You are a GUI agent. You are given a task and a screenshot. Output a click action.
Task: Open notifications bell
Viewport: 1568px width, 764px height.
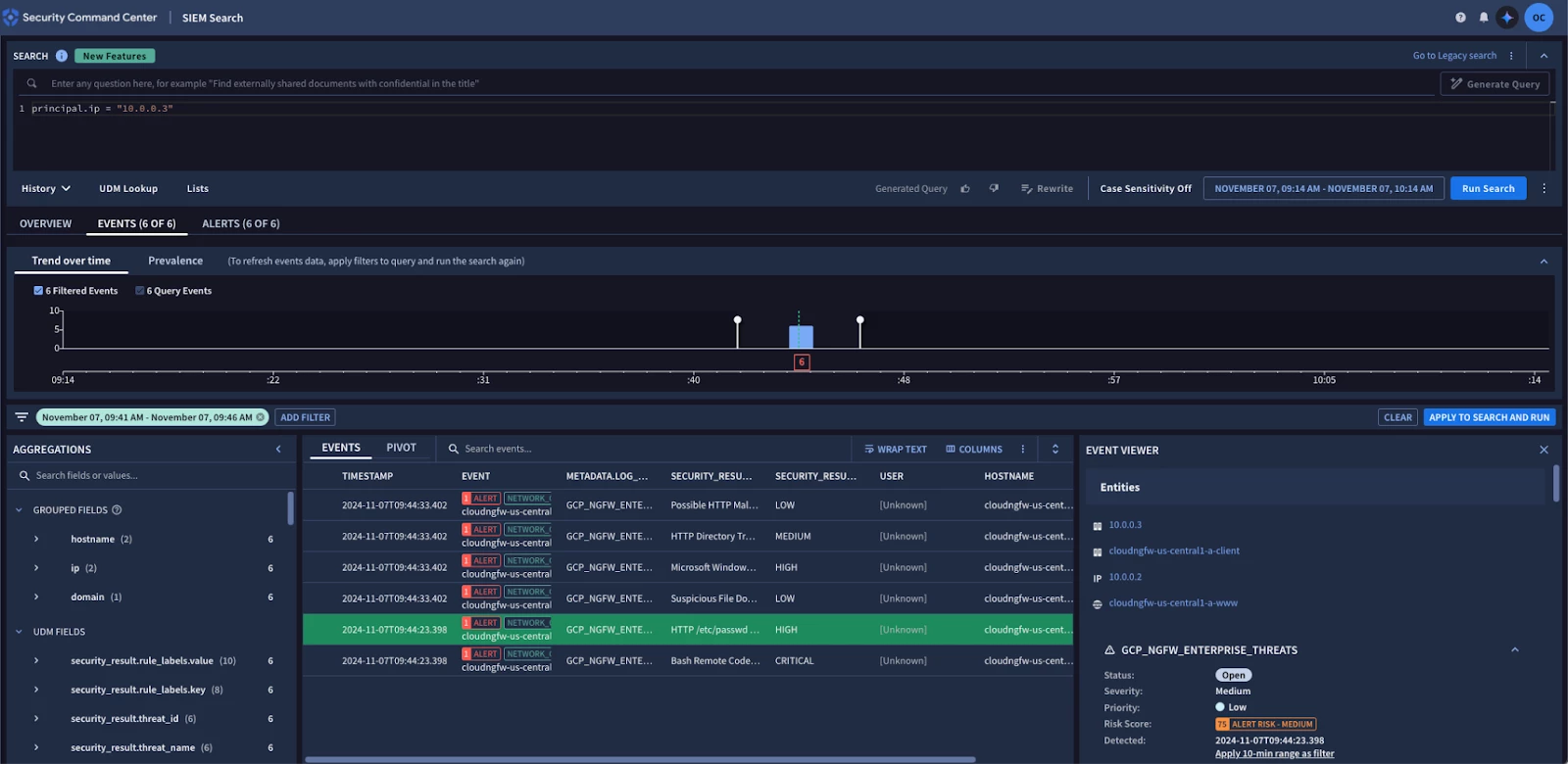1484,18
